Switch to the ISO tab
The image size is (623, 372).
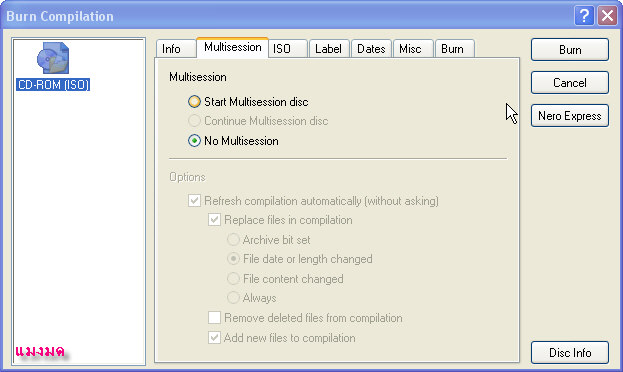[x=288, y=49]
